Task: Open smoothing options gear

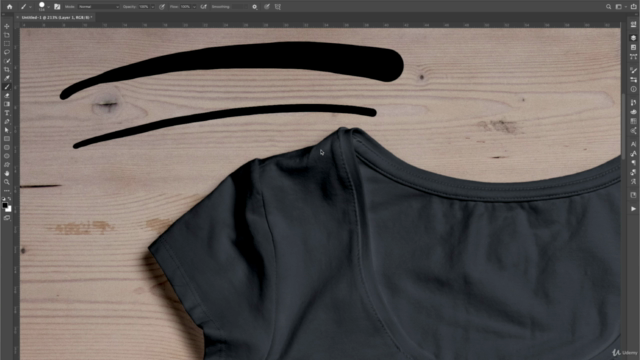Action: (255, 7)
